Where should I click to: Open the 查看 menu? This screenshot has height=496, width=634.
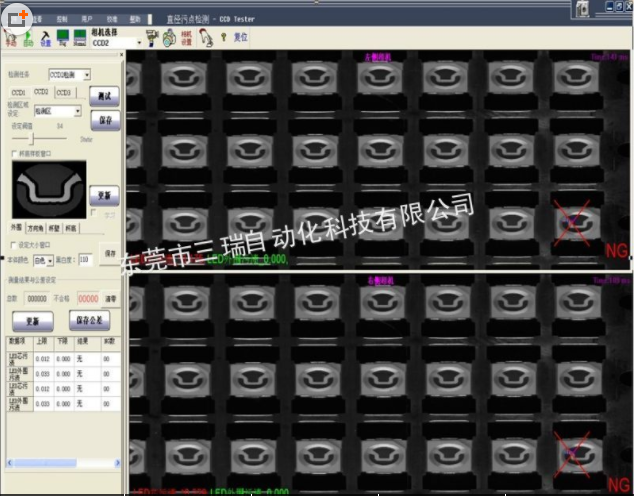point(37,19)
